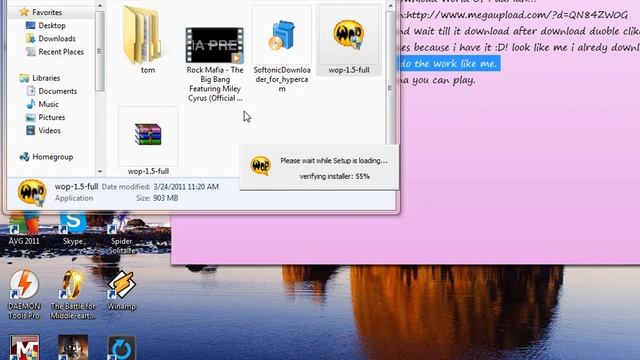Click navigation pane scroll up arrow

click(x=100, y=5)
